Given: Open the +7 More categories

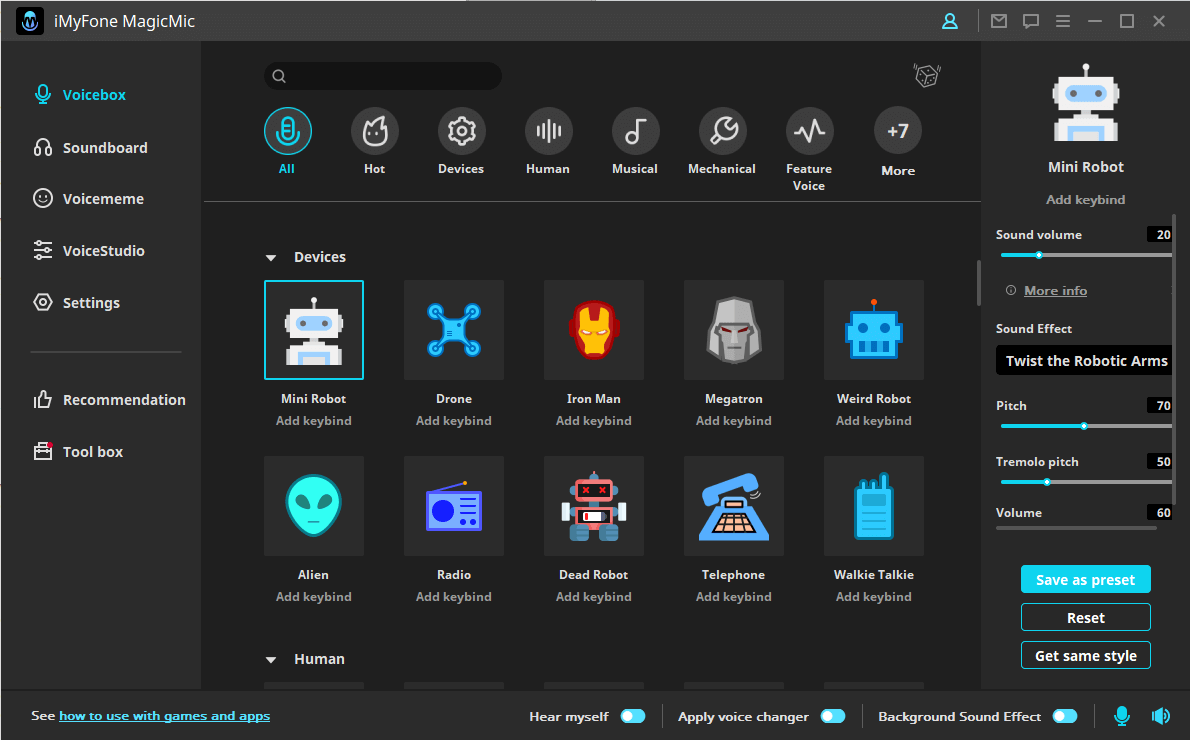Looking at the screenshot, I should [898, 143].
